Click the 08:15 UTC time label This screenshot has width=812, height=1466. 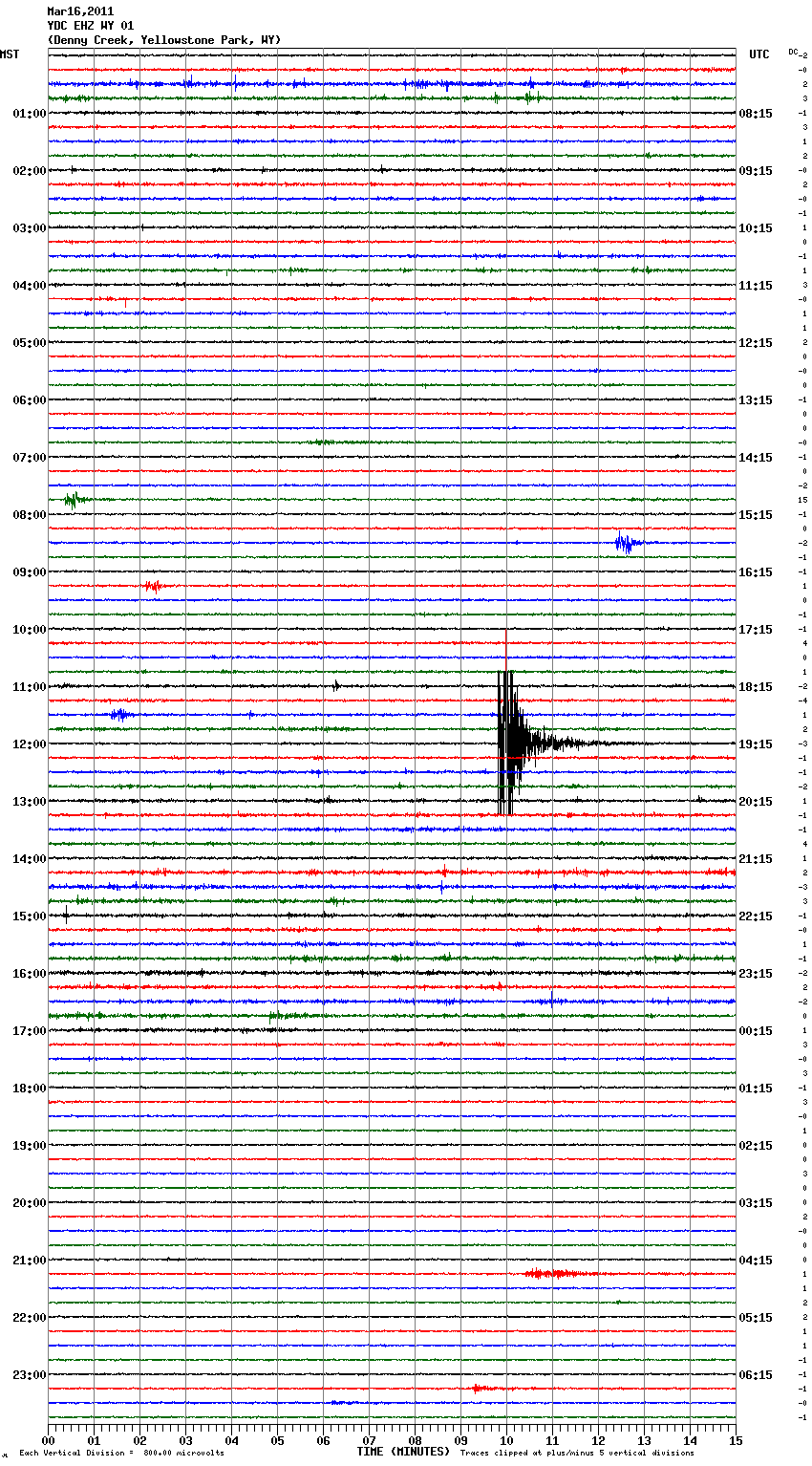[756, 114]
